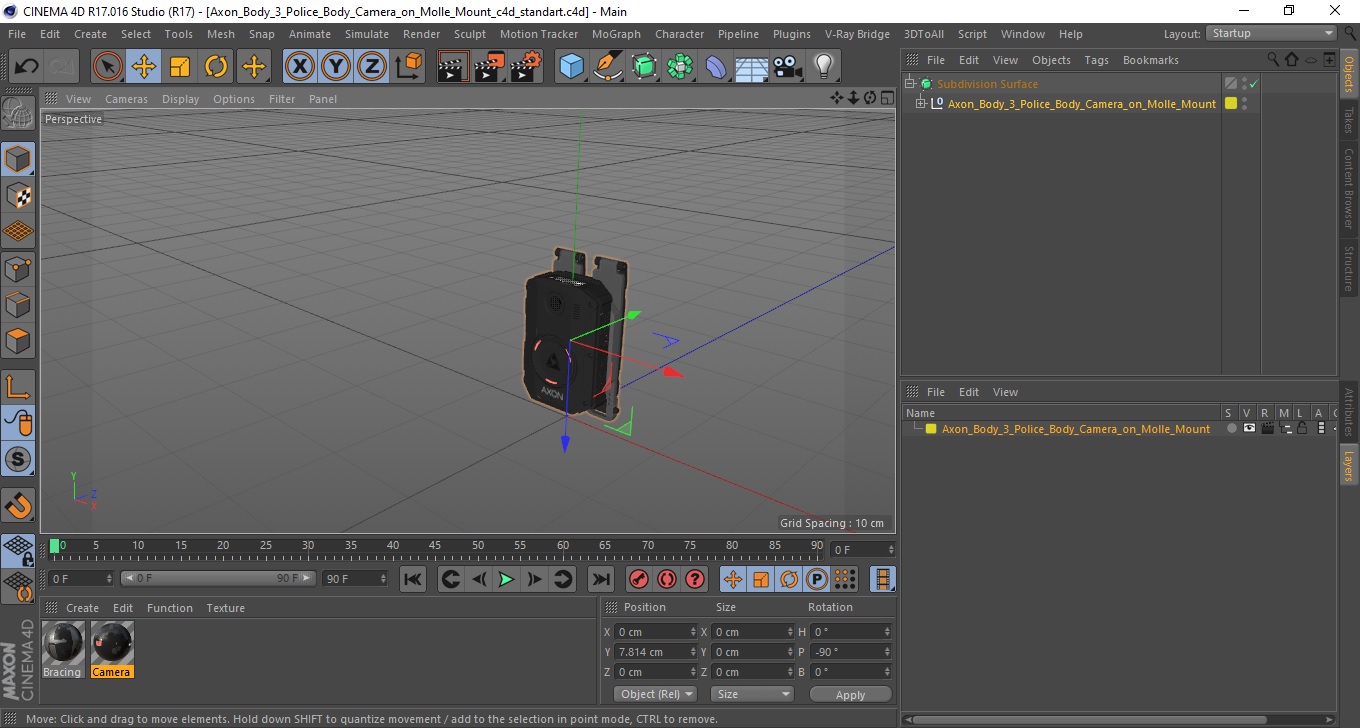Open Objects manager Tags menu
This screenshot has height=728, width=1360.
[1096, 60]
